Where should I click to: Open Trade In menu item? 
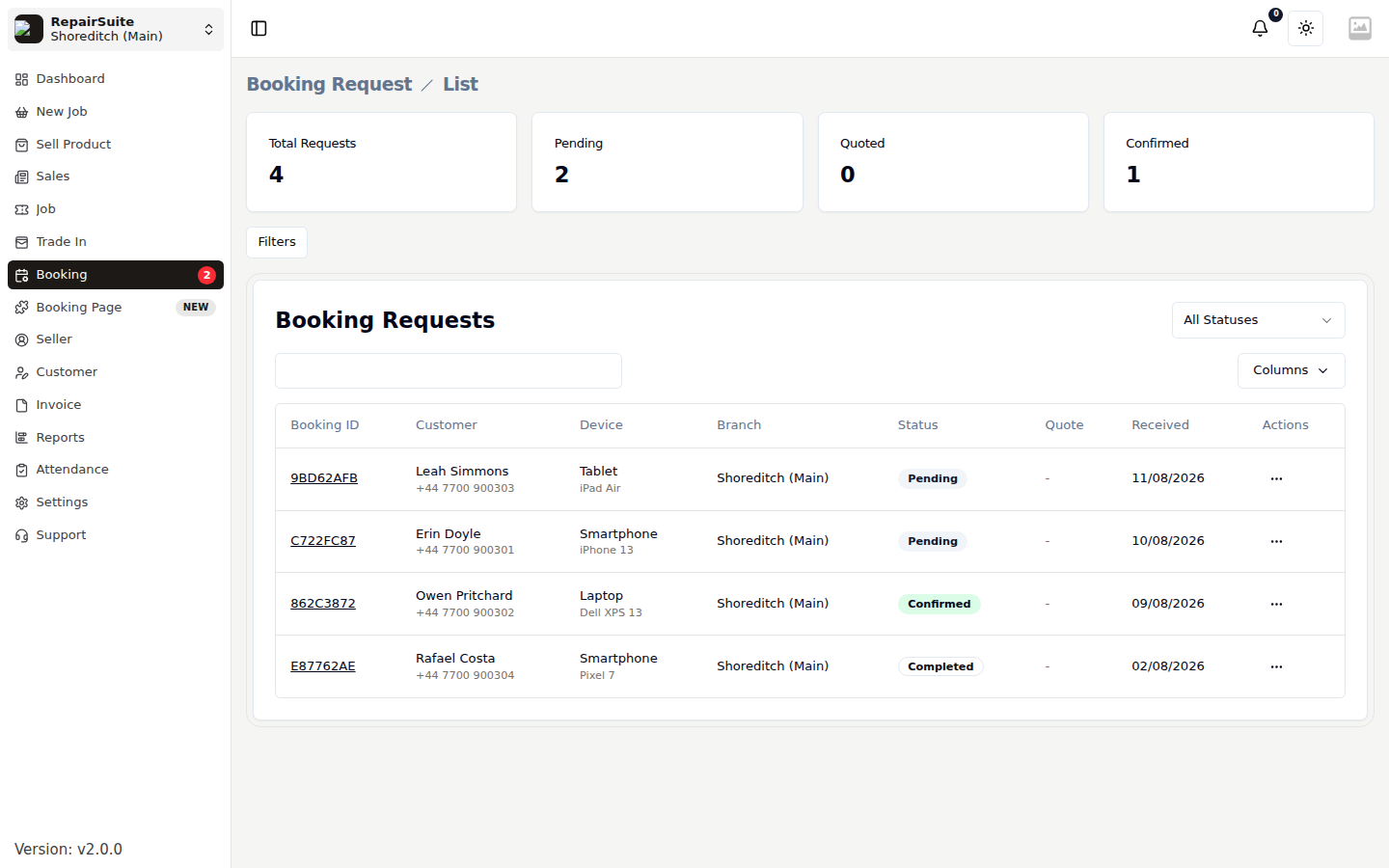(x=116, y=242)
